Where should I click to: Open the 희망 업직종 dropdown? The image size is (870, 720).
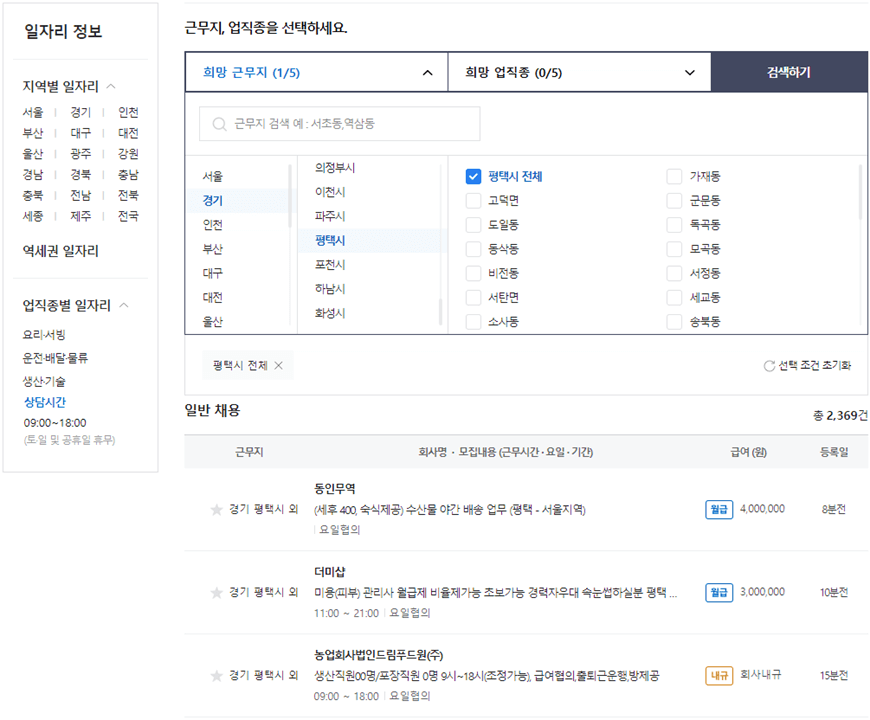[x=575, y=72]
